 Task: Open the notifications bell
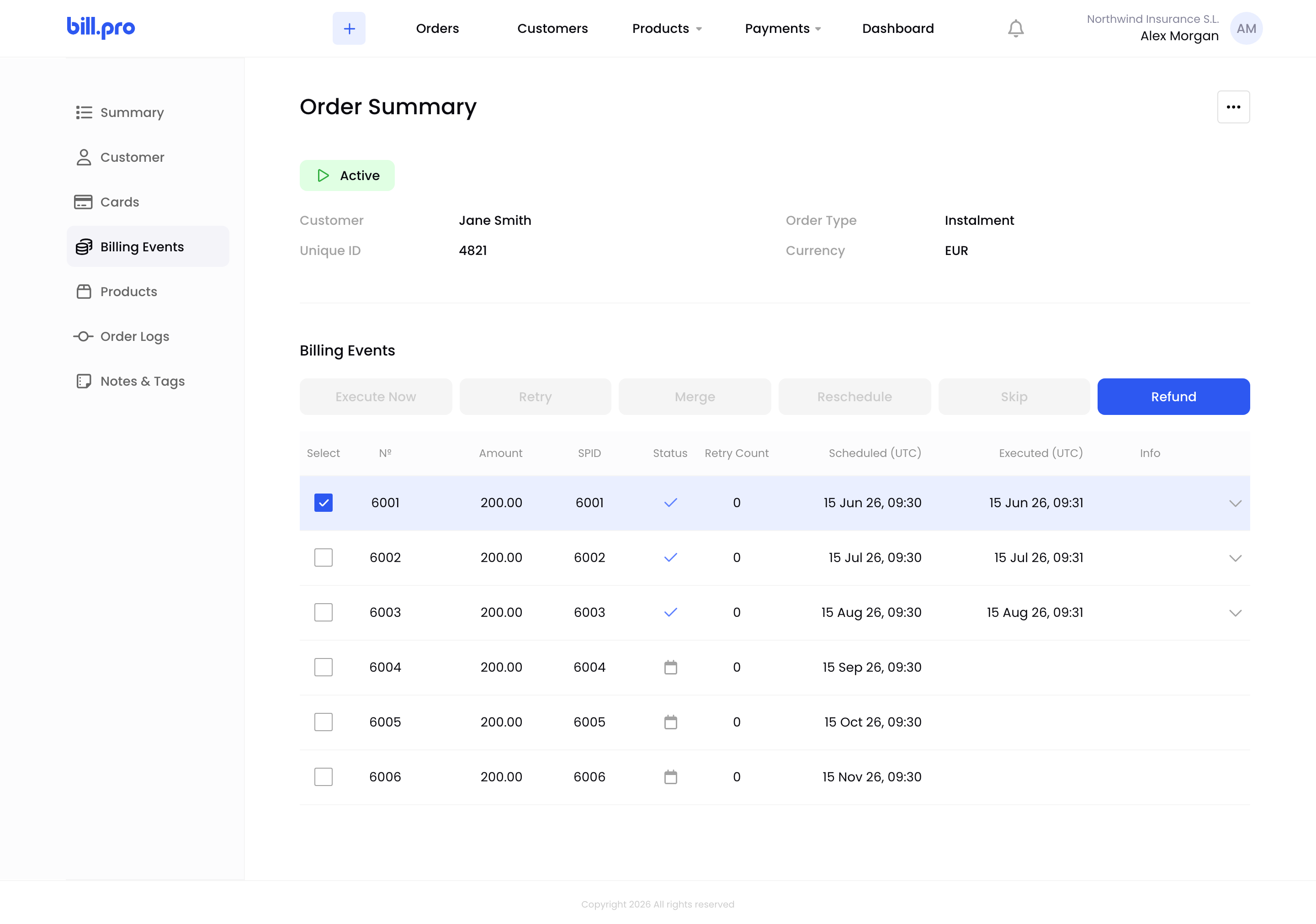click(x=1015, y=29)
